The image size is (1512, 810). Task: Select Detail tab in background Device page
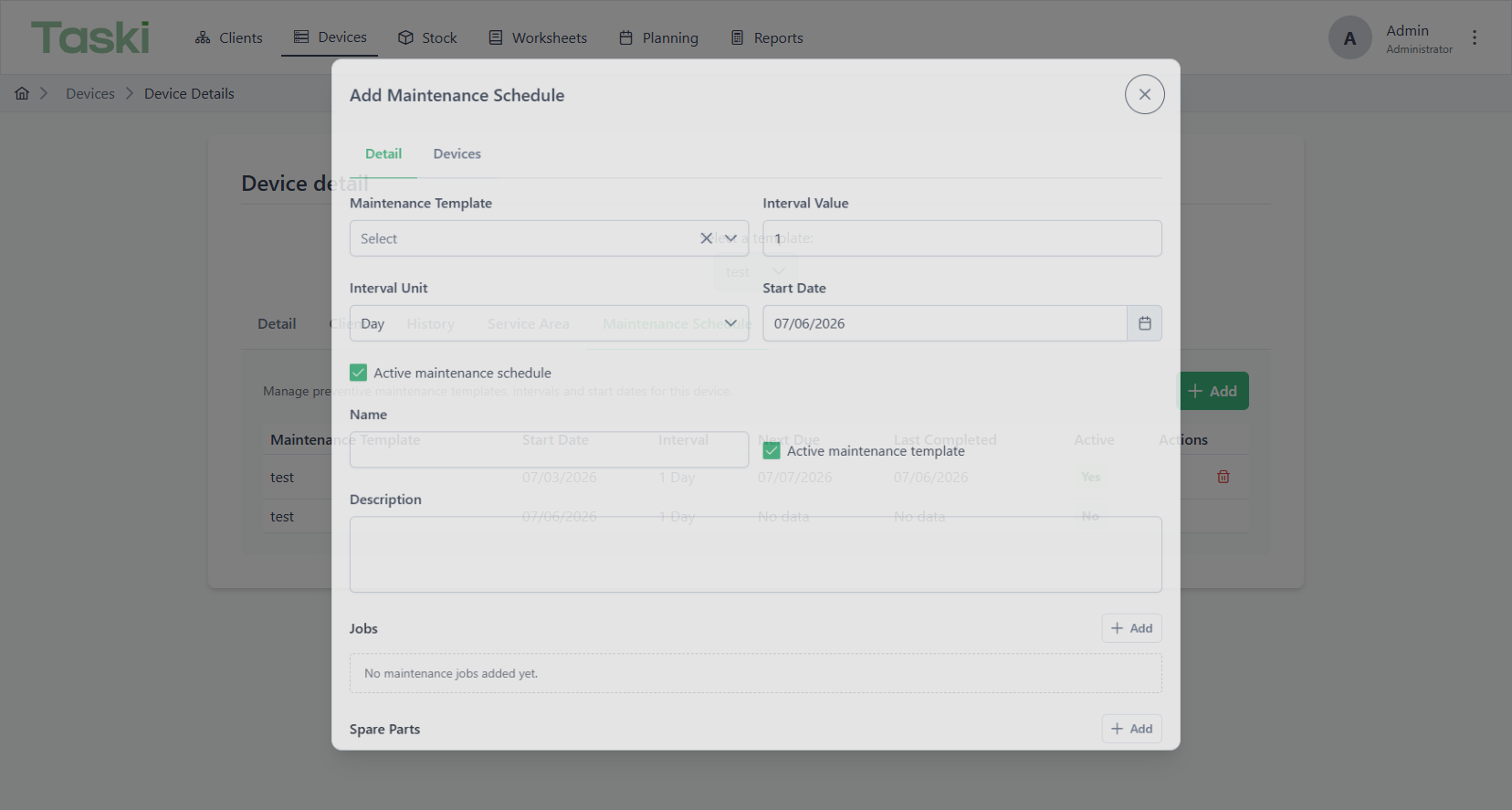click(x=277, y=323)
